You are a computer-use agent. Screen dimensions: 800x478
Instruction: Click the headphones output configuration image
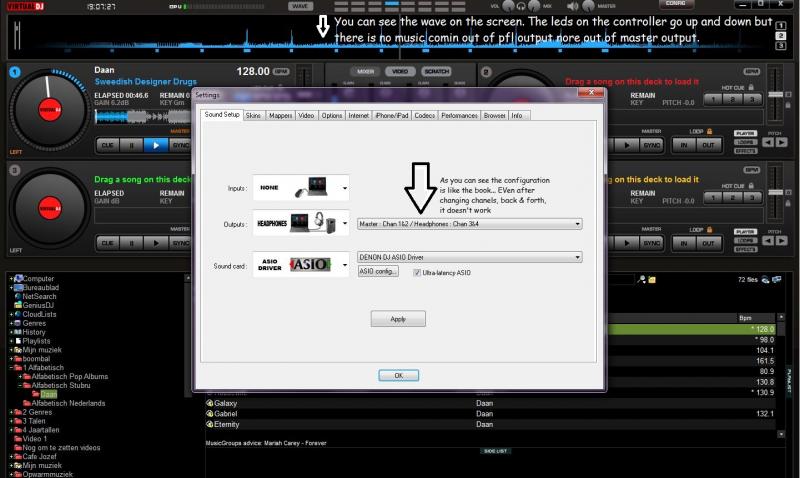[313, 223]
